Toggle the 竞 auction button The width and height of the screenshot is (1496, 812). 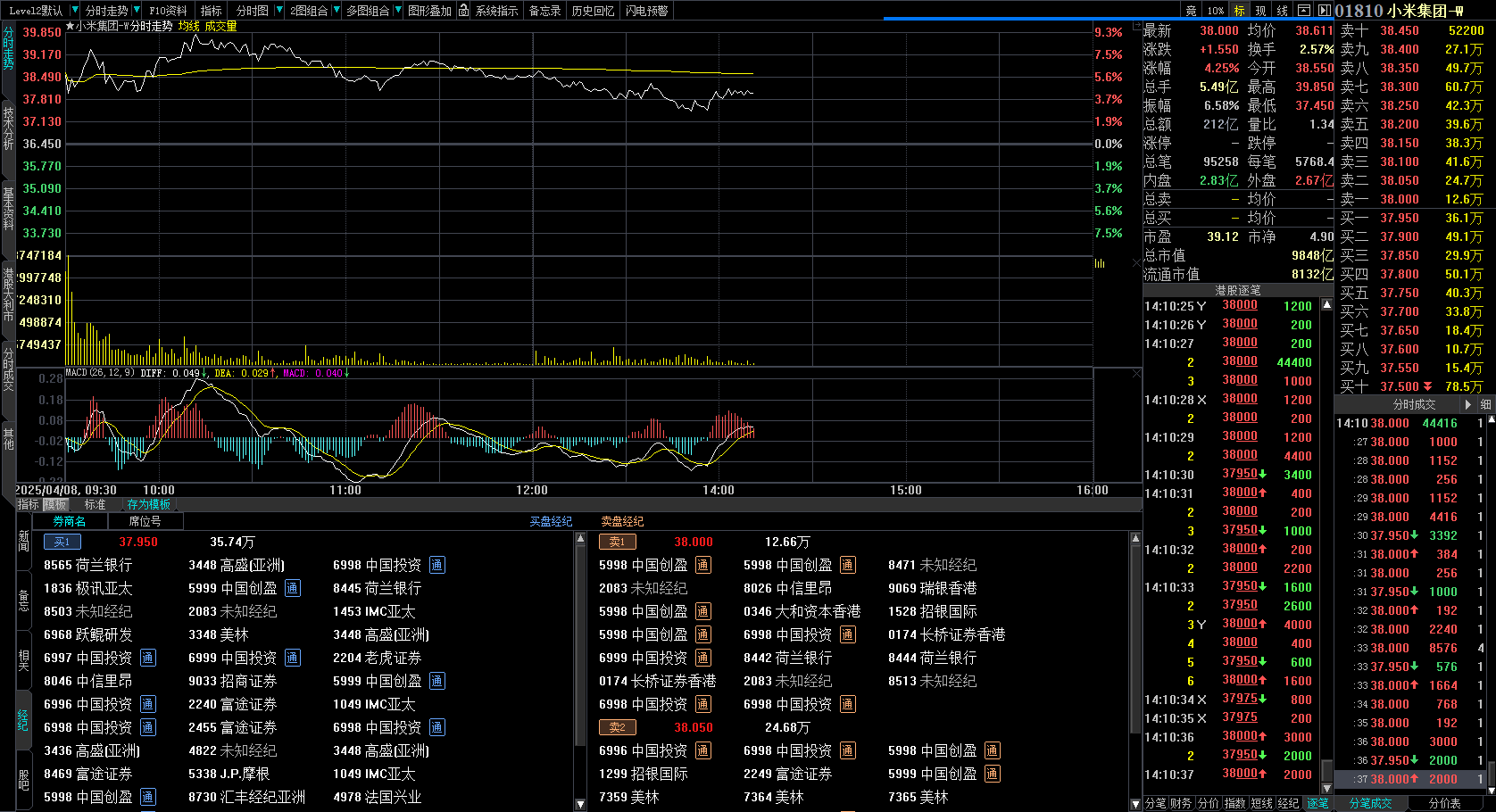tap(1191, 11)
